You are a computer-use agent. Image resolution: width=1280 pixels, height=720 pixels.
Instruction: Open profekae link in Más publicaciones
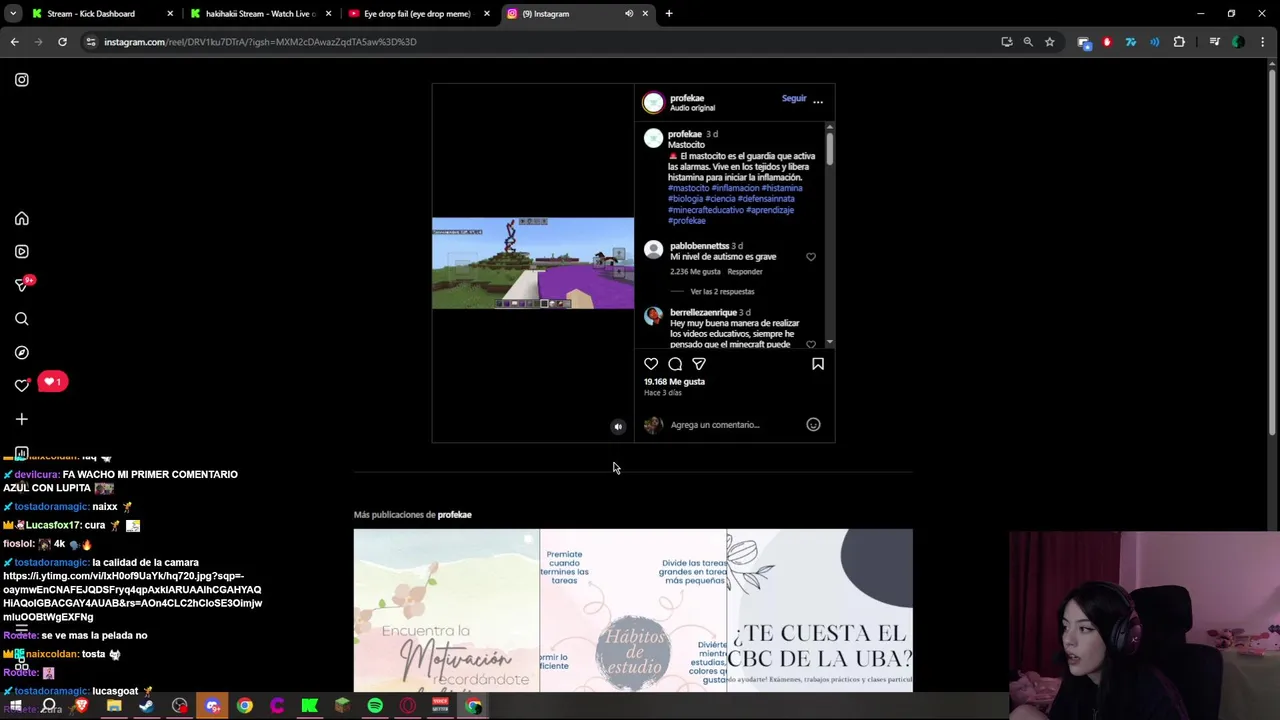(x=454, y=515)
